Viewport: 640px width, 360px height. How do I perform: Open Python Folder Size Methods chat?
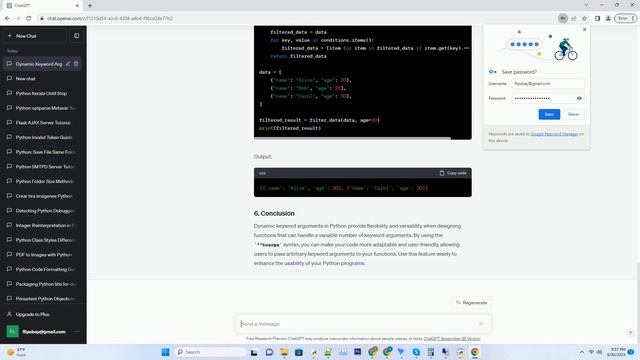coord(42,181)
